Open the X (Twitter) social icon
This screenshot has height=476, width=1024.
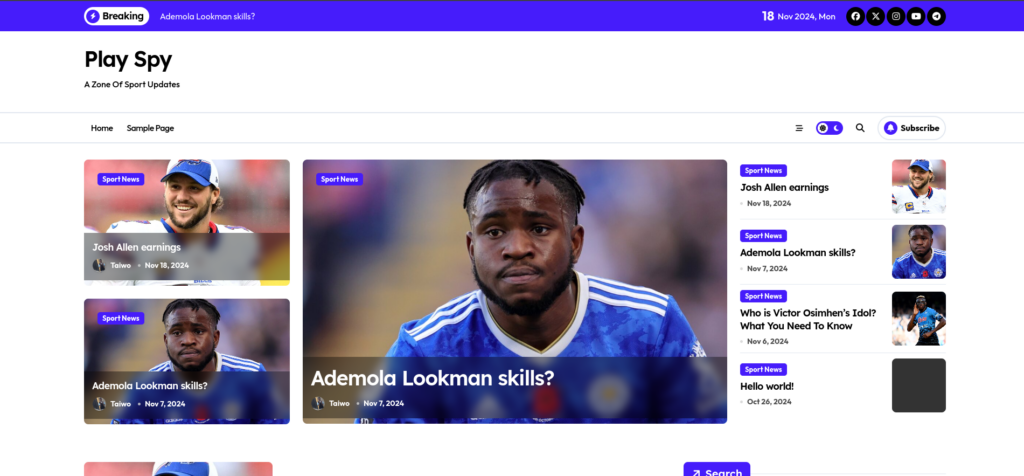(876, 16)
